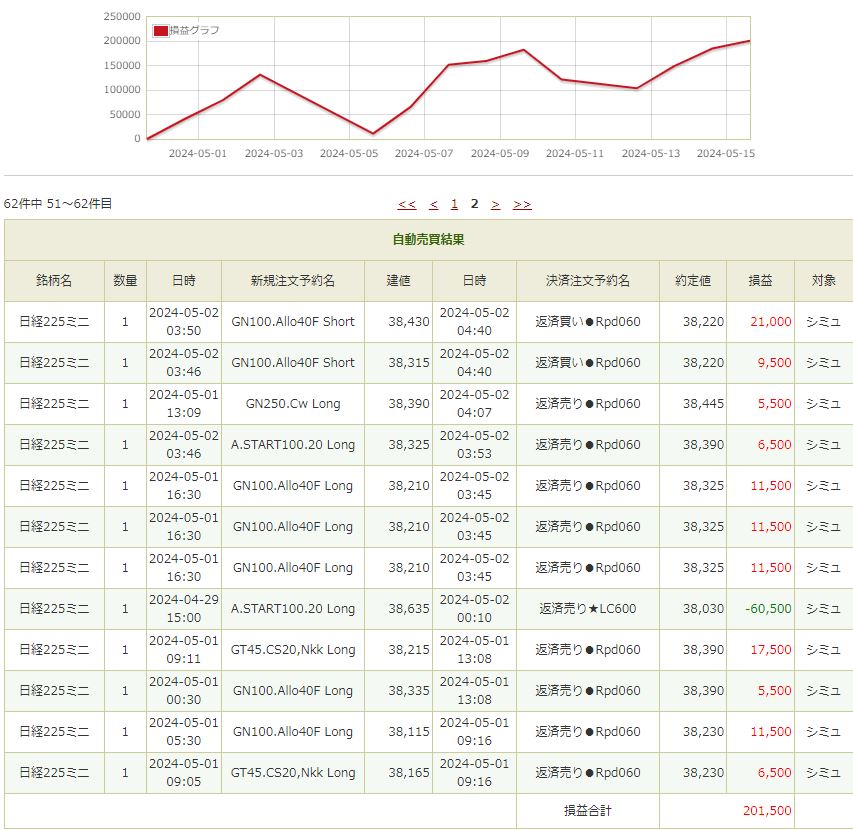Click 2024-05-15 chart axis label

[x=726, y=153]
